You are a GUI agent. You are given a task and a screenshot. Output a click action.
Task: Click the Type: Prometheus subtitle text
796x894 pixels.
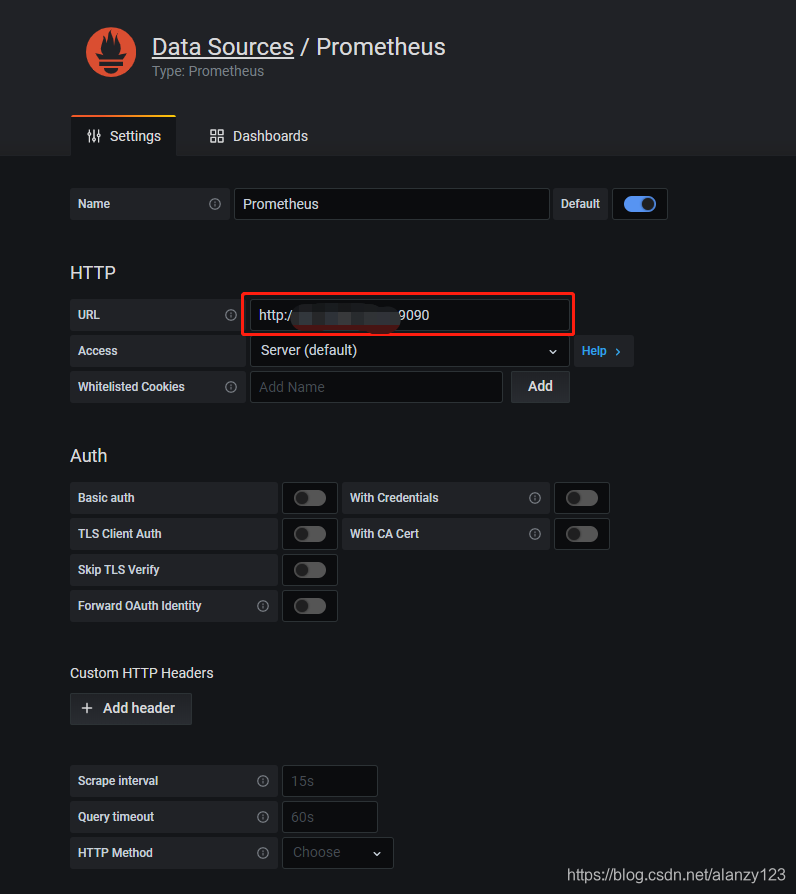tap(208, 71)
